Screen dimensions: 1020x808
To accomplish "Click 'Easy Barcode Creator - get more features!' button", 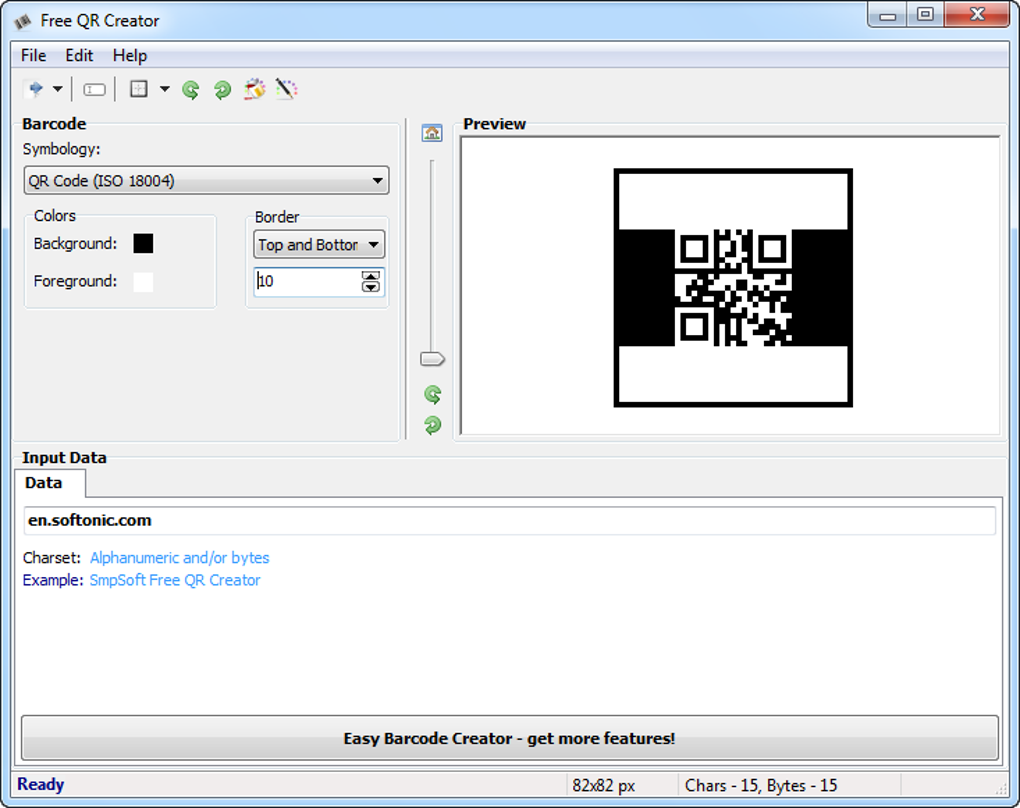I will point(509,738).
